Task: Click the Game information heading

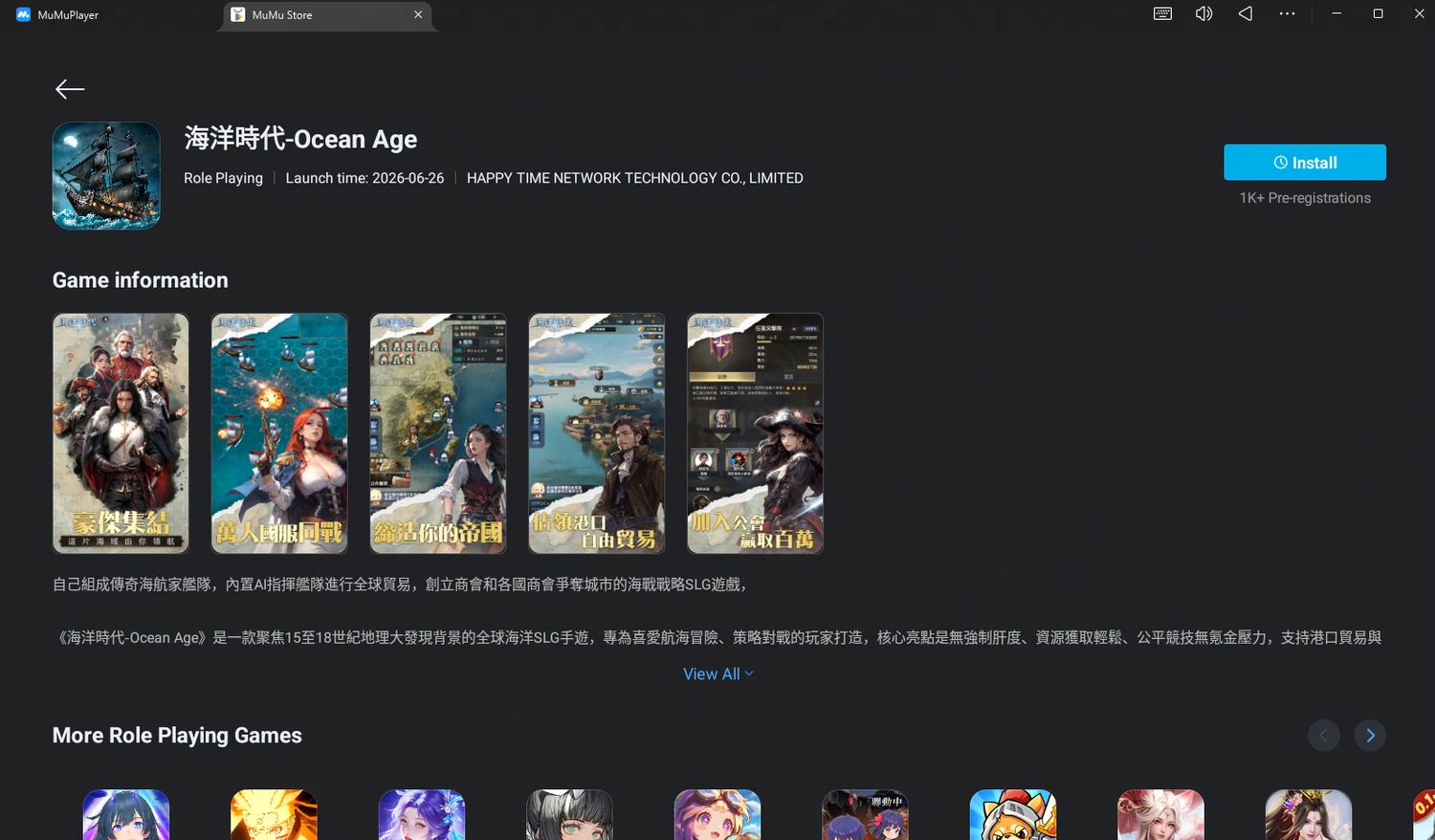Action: pos(141,280)
